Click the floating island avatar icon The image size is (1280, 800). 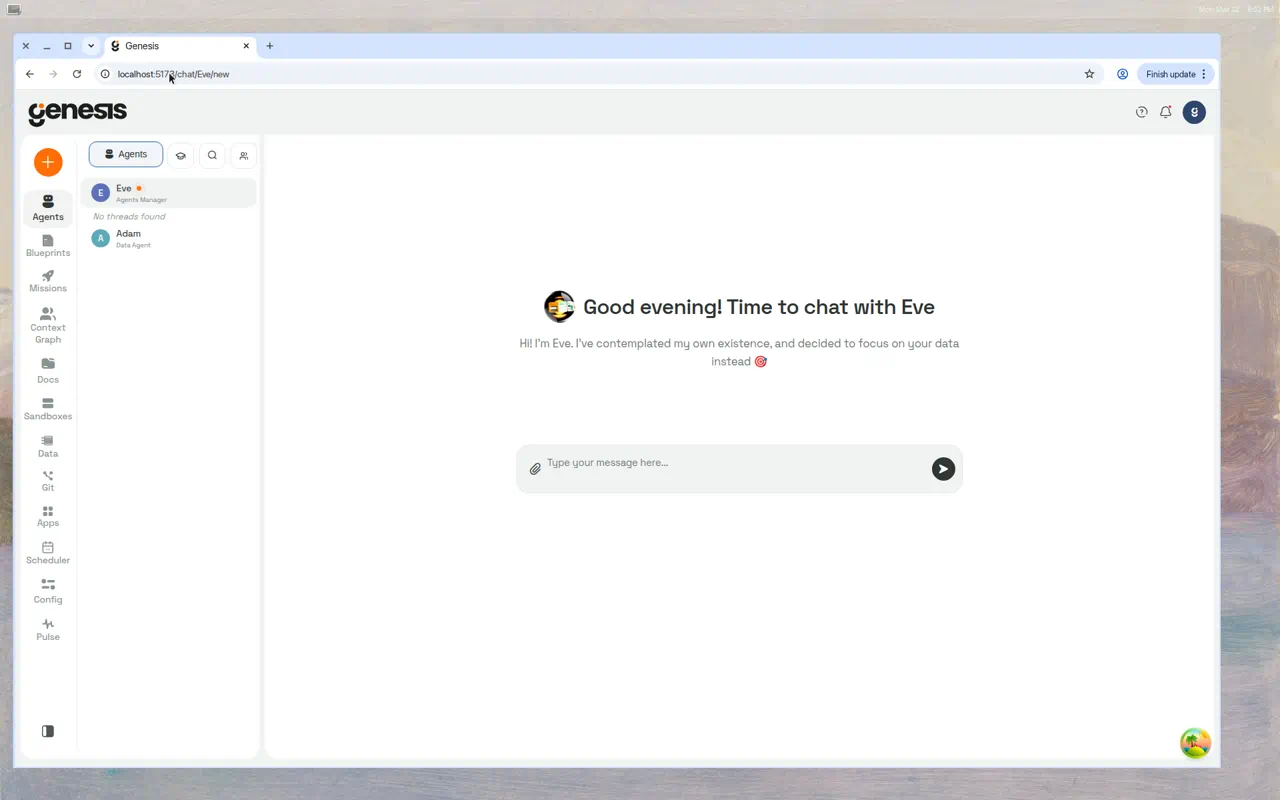click(1195, 743)
